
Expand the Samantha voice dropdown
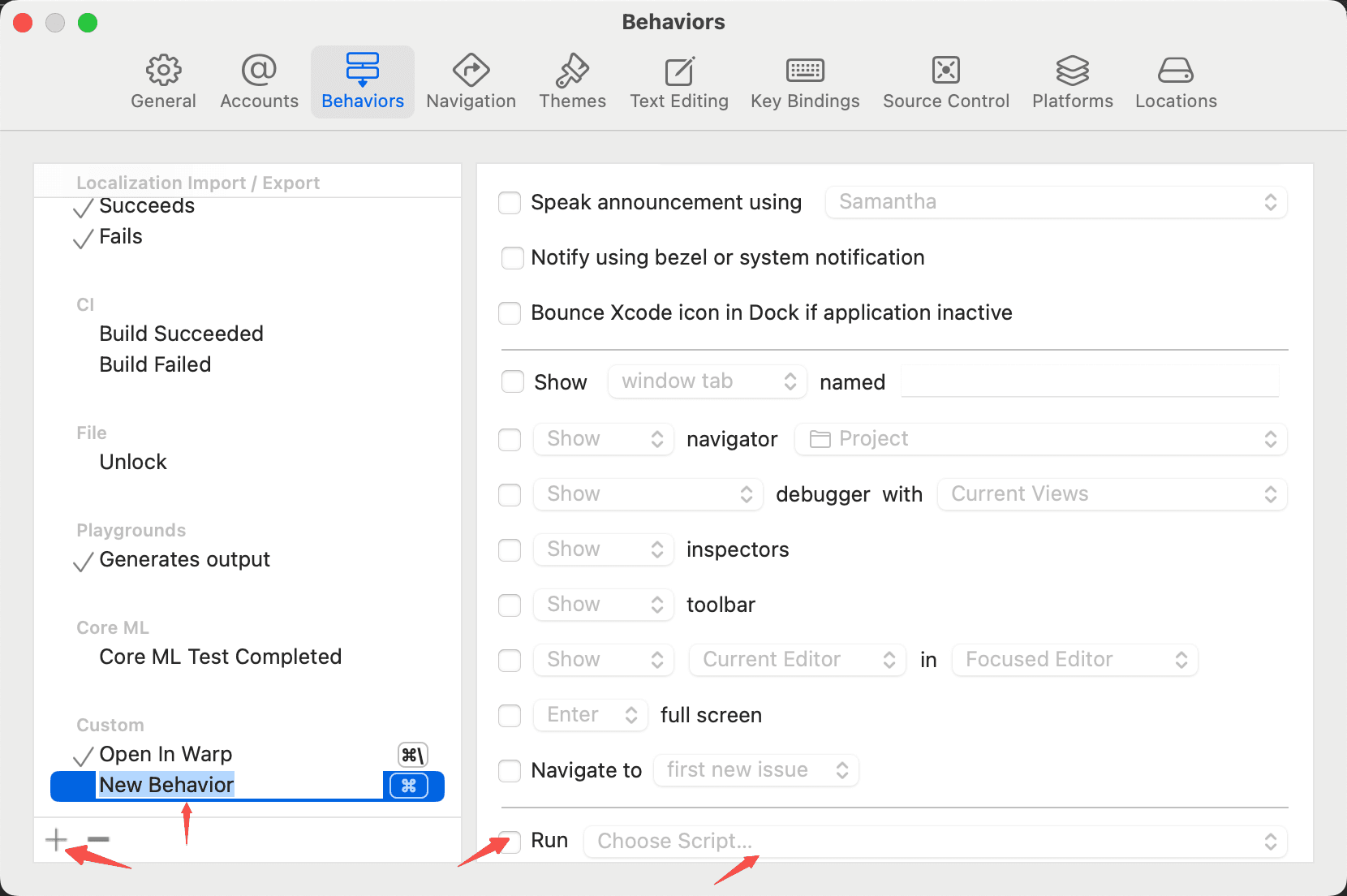coord(1056,202)
